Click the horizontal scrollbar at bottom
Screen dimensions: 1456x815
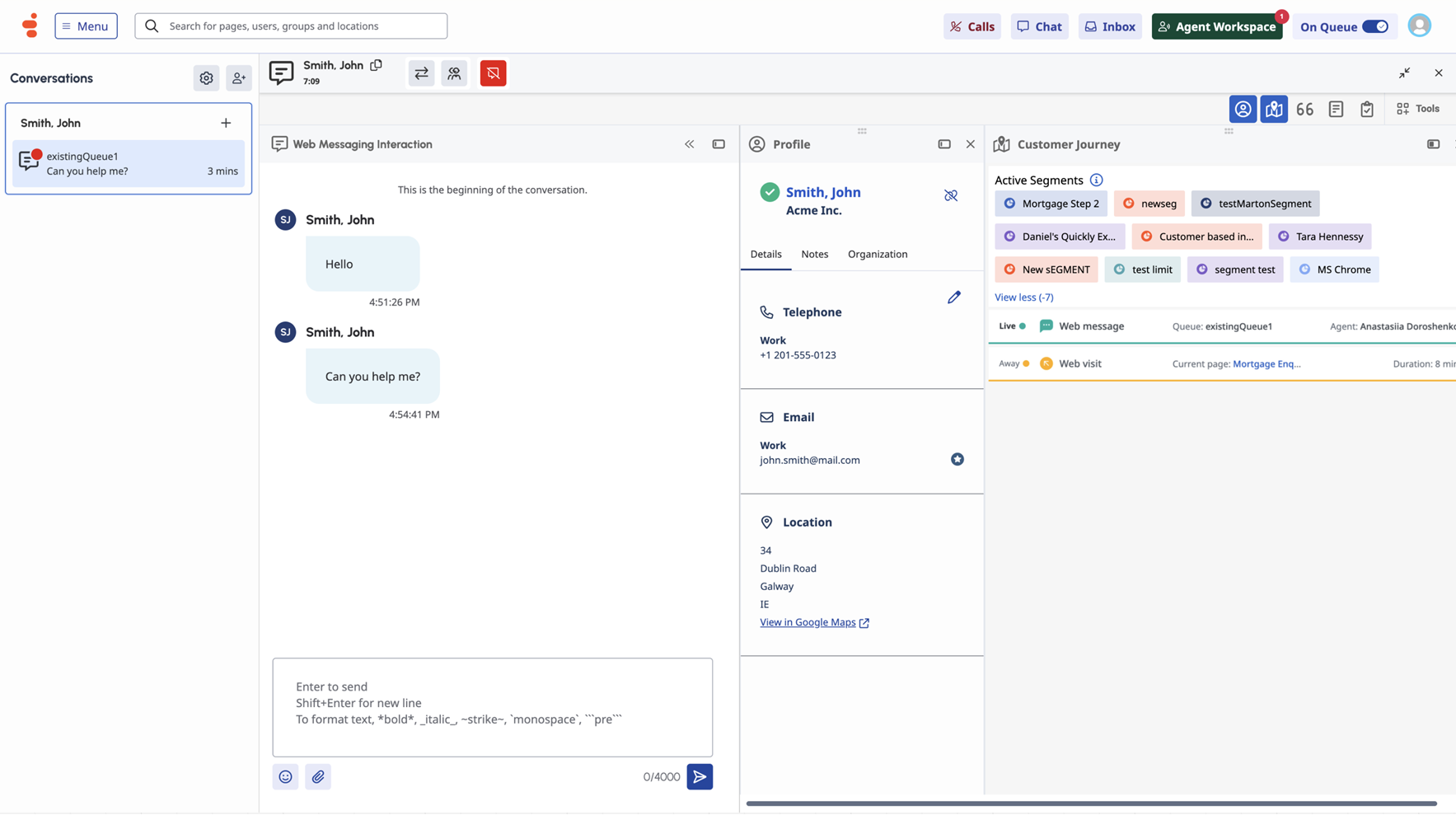click(1091, 803)
